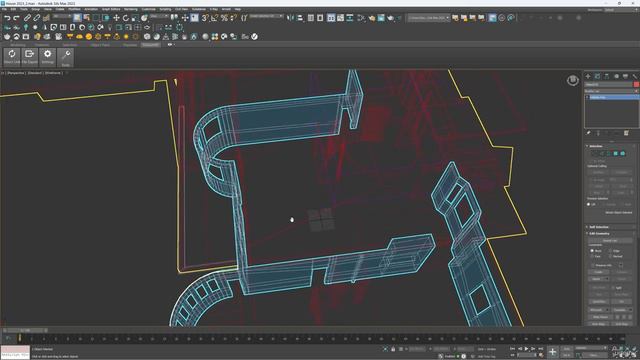Choose the Select and Scale tool

pos(135,18)
